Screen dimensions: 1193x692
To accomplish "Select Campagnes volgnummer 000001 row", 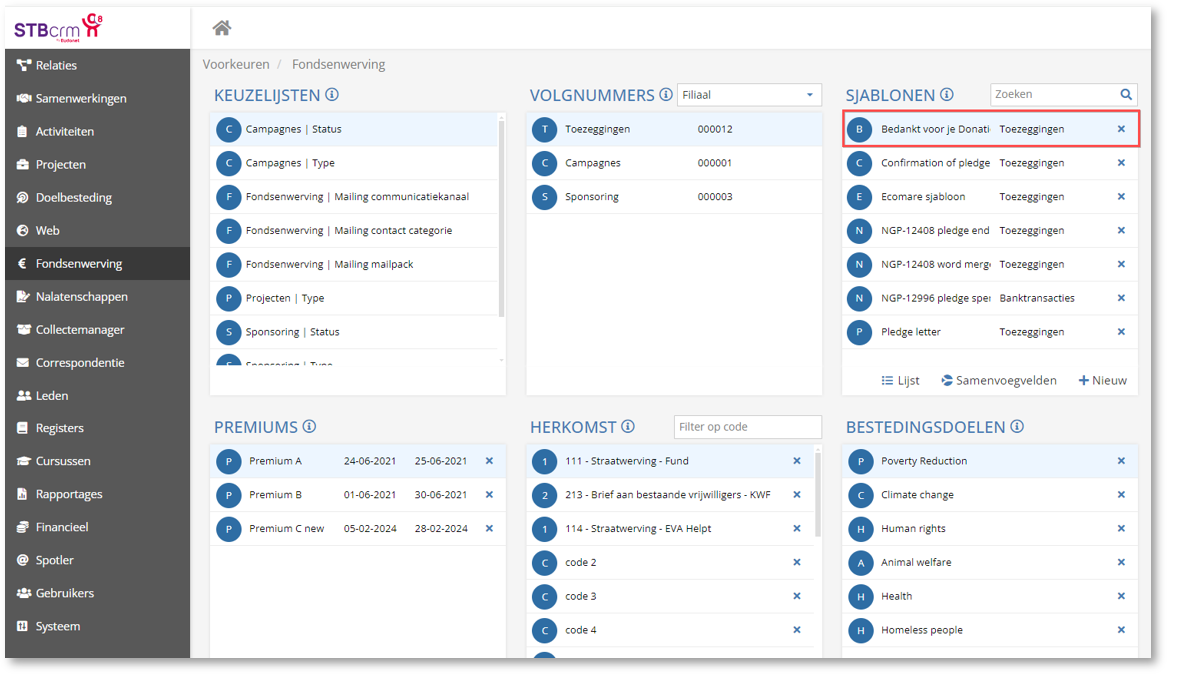I will tap(674, 163).
